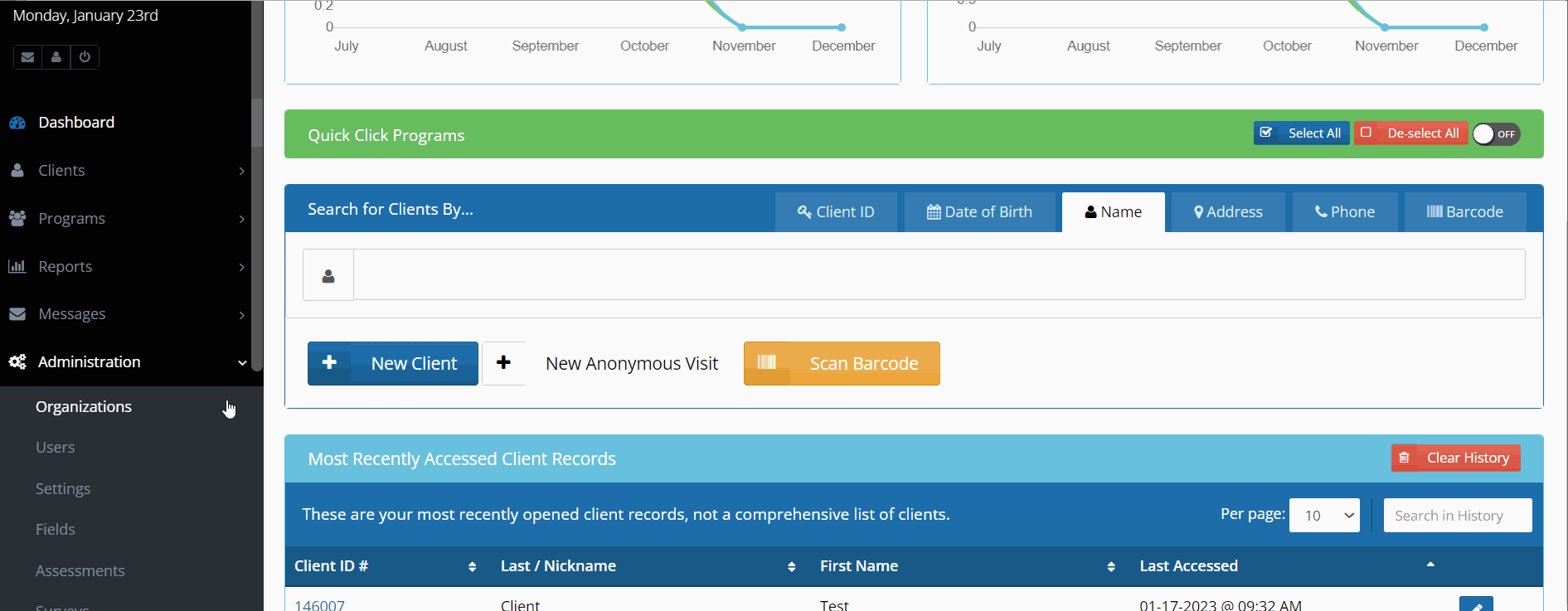Click the New Client button
1568x611 pixels.
point(393,363)
